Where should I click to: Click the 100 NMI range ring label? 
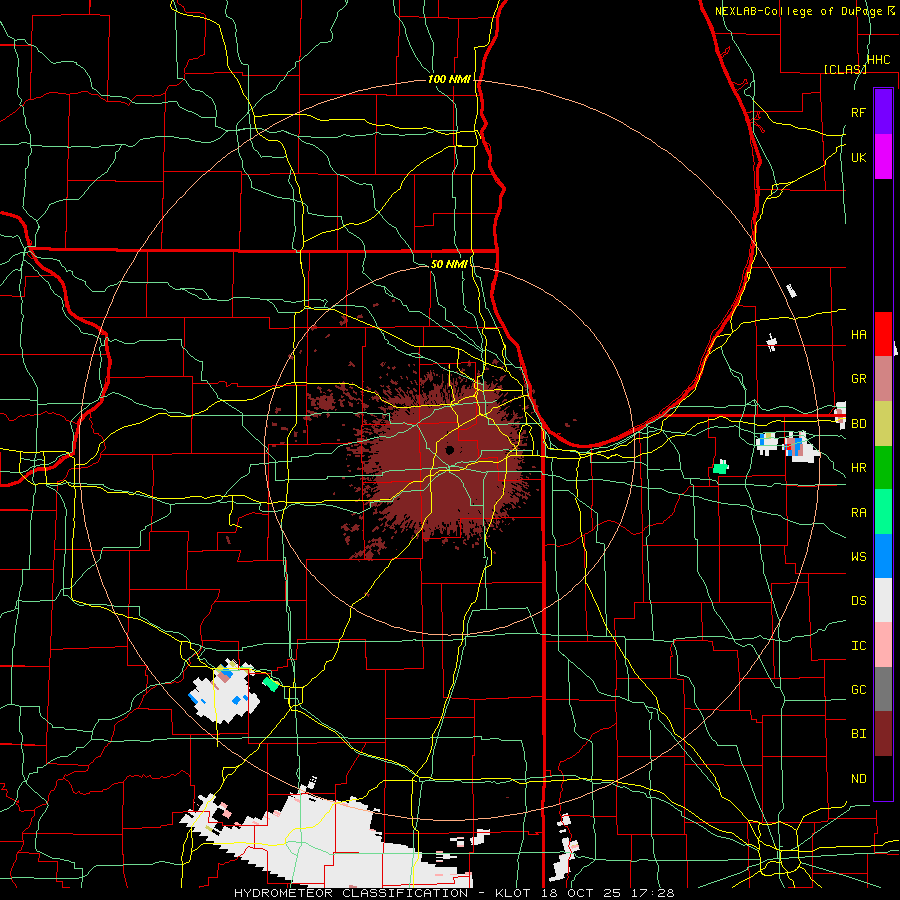[x=449, y=79]
